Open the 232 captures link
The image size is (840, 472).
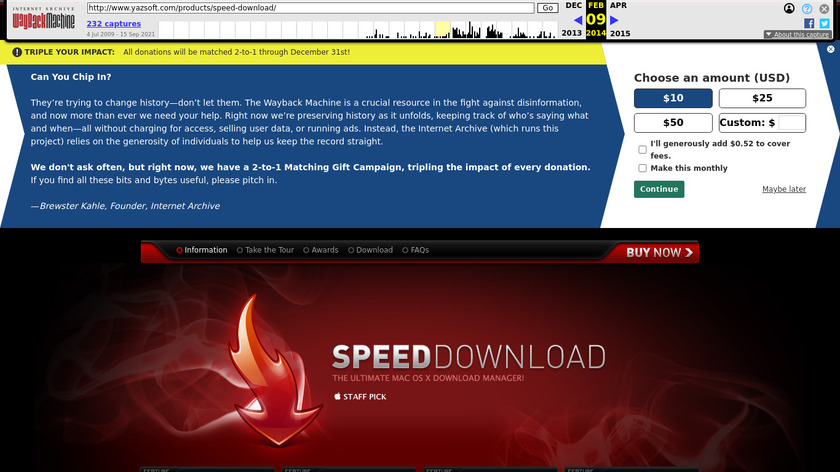[x=114, y=24]
